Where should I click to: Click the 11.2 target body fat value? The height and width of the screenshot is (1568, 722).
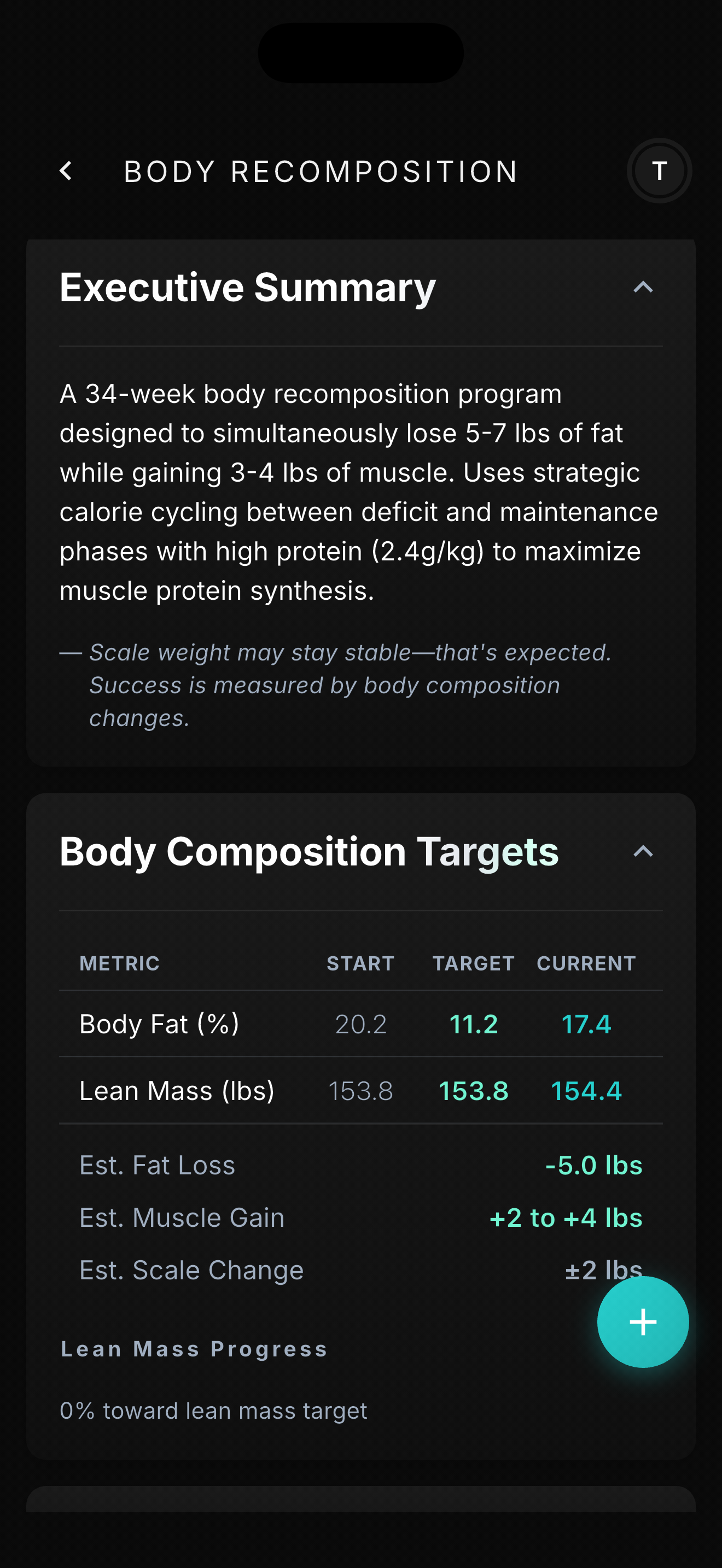pyautogui.click(x=473, y=1024)
